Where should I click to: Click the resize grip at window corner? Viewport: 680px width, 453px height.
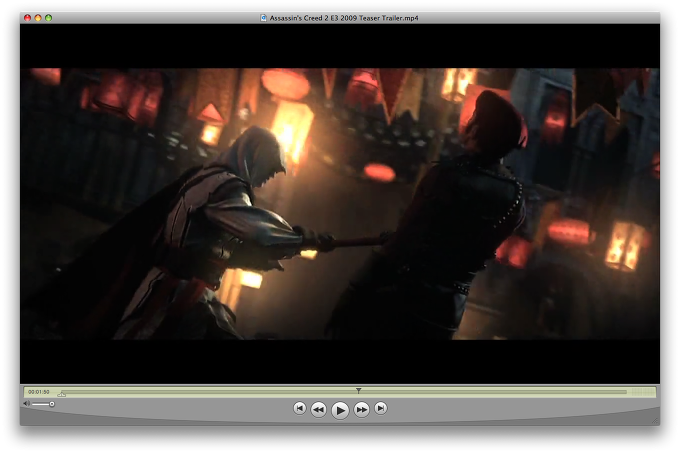tap(655, 420)
